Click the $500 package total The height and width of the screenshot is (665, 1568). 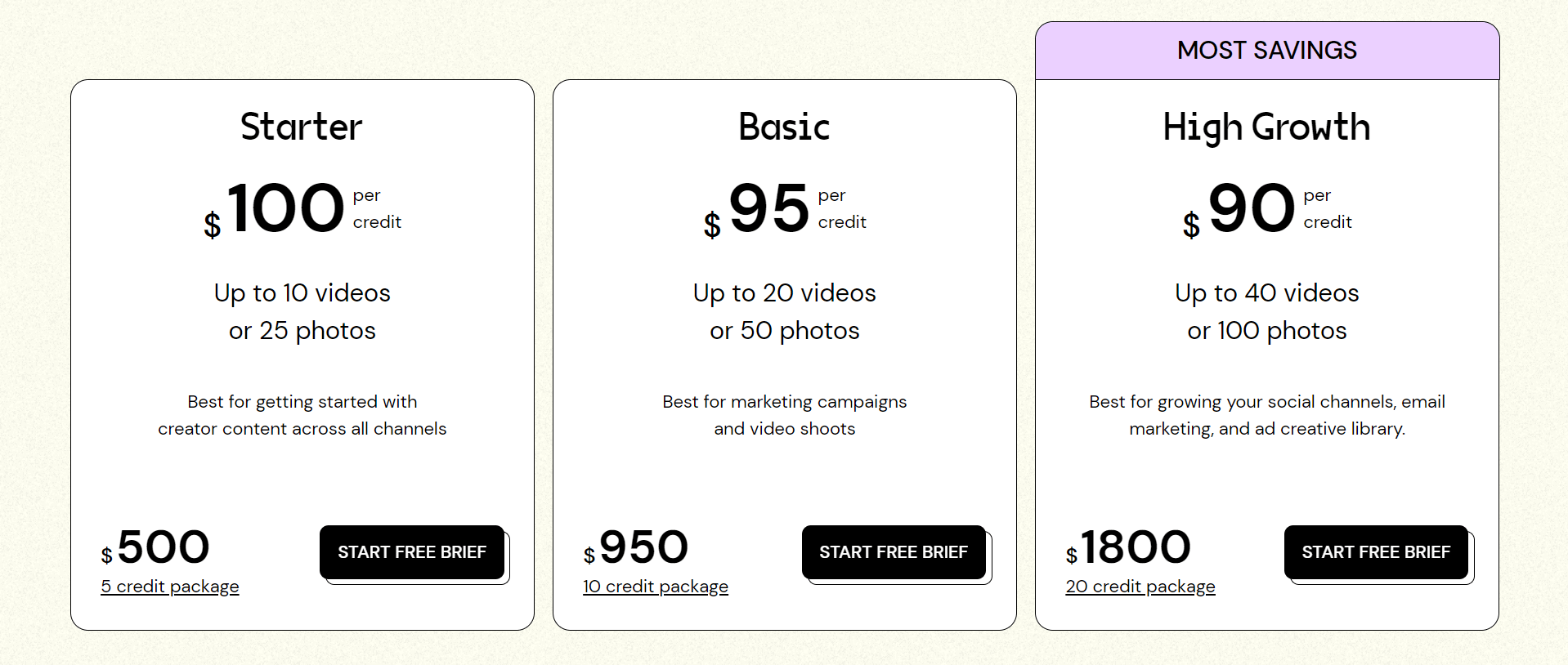click(x=155, y=547)
